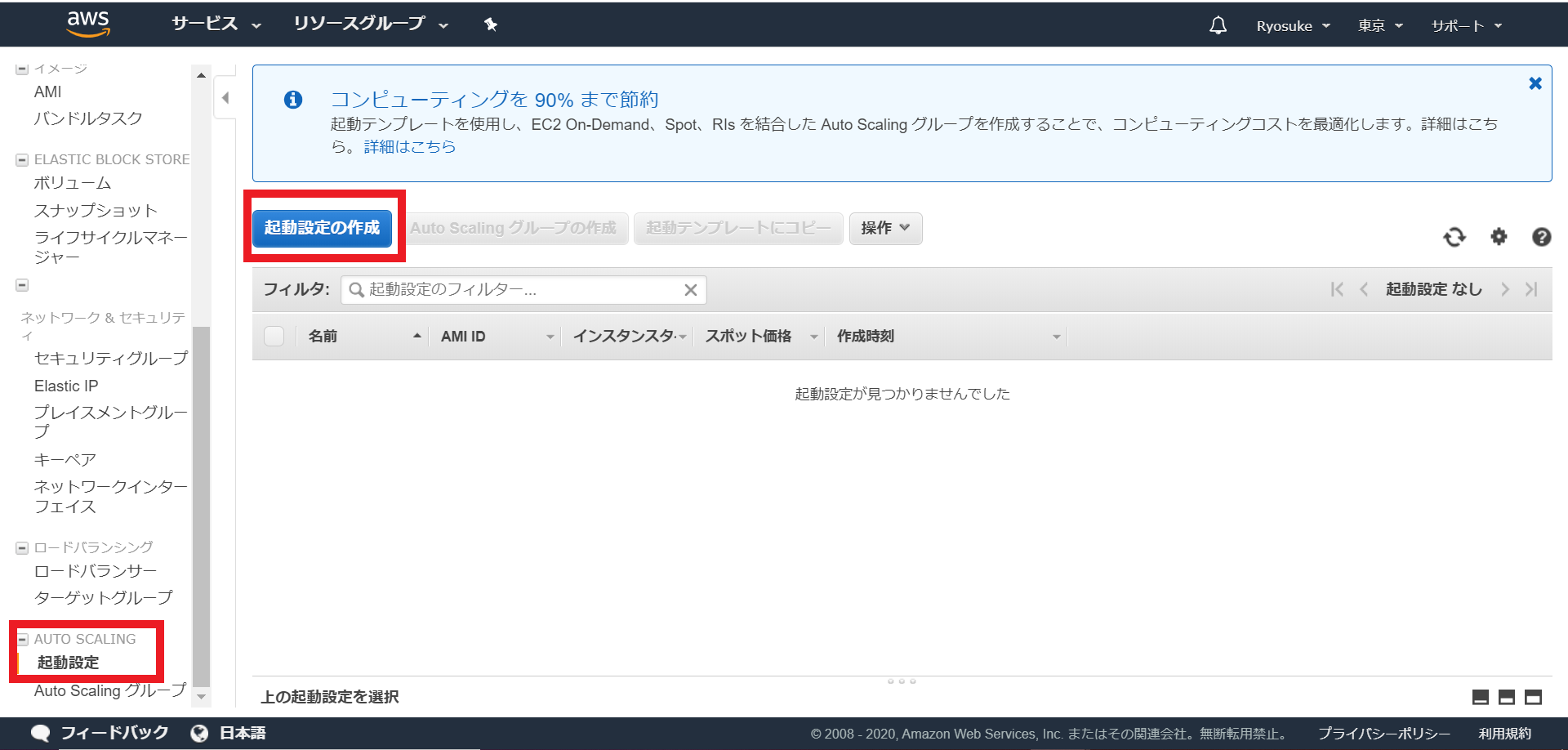The image size is (1568, 750).
Task: Select all rows checkbox in table header
Action: click(x=274, y=337)
